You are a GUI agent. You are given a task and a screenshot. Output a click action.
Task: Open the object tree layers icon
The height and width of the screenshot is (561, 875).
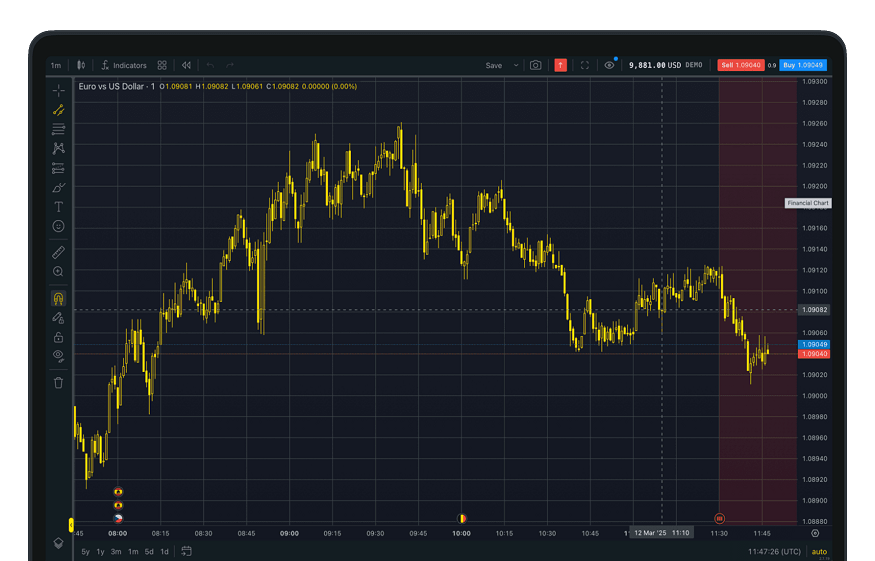[59, 543]
